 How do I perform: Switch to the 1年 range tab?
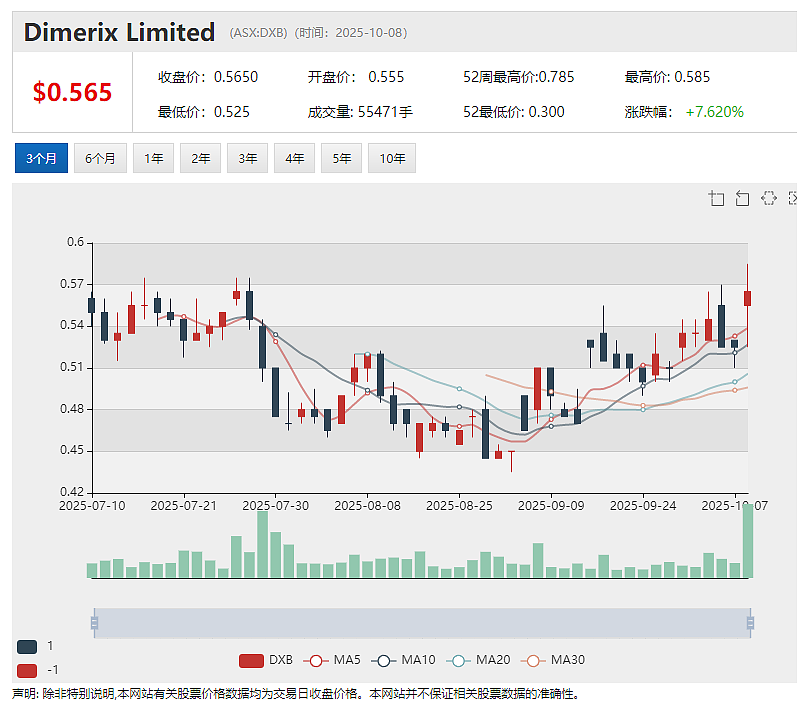[x=154, y=158]
